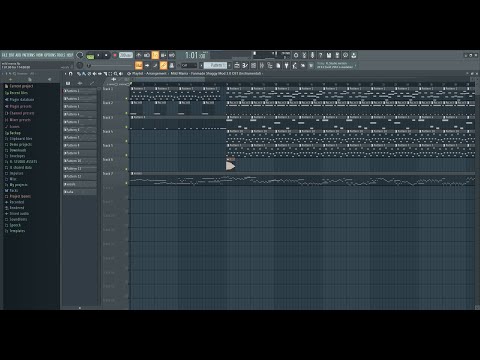Click the microphone recording icon
Image resolution: width=480 pixels, height=360 pixels.
click(312, 55)
